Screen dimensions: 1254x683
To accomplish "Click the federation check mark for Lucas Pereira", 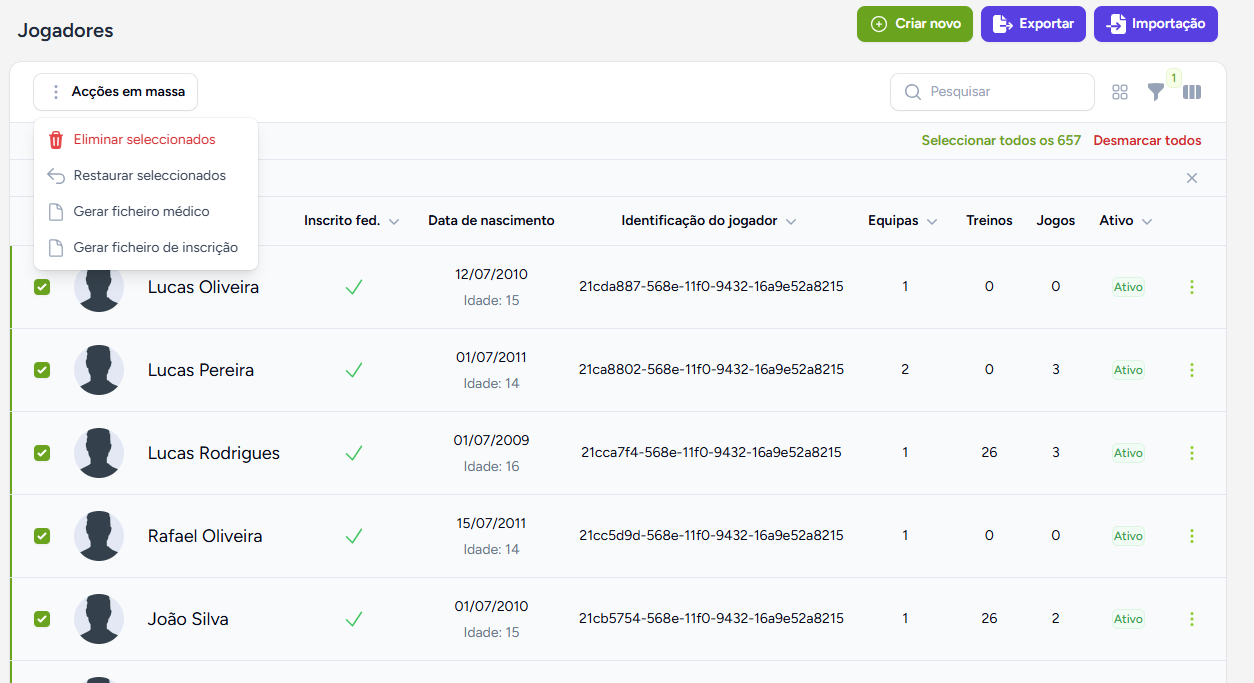I will [353, 370].
